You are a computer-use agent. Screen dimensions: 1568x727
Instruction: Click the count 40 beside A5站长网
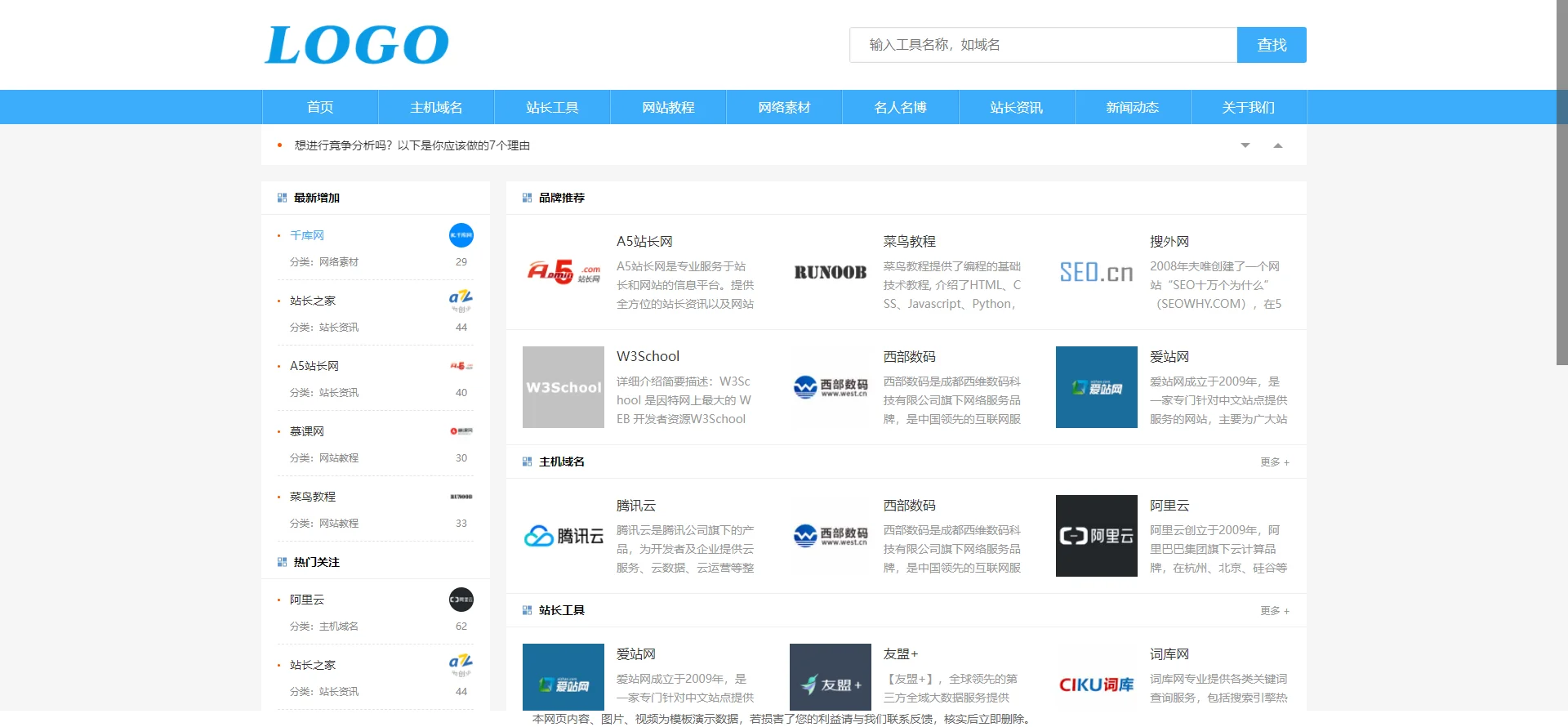pos(461,393)
